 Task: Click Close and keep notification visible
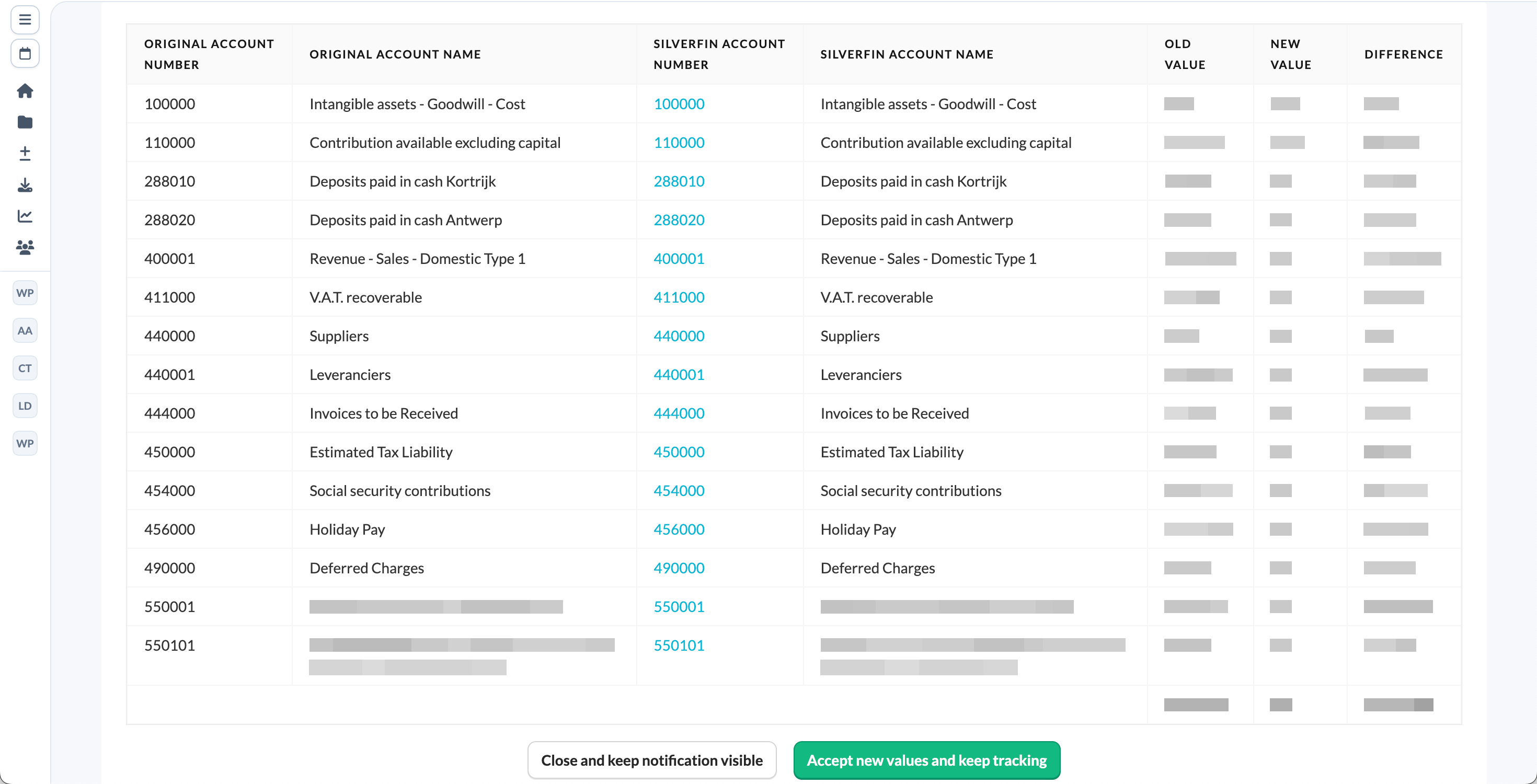[651, 760]
